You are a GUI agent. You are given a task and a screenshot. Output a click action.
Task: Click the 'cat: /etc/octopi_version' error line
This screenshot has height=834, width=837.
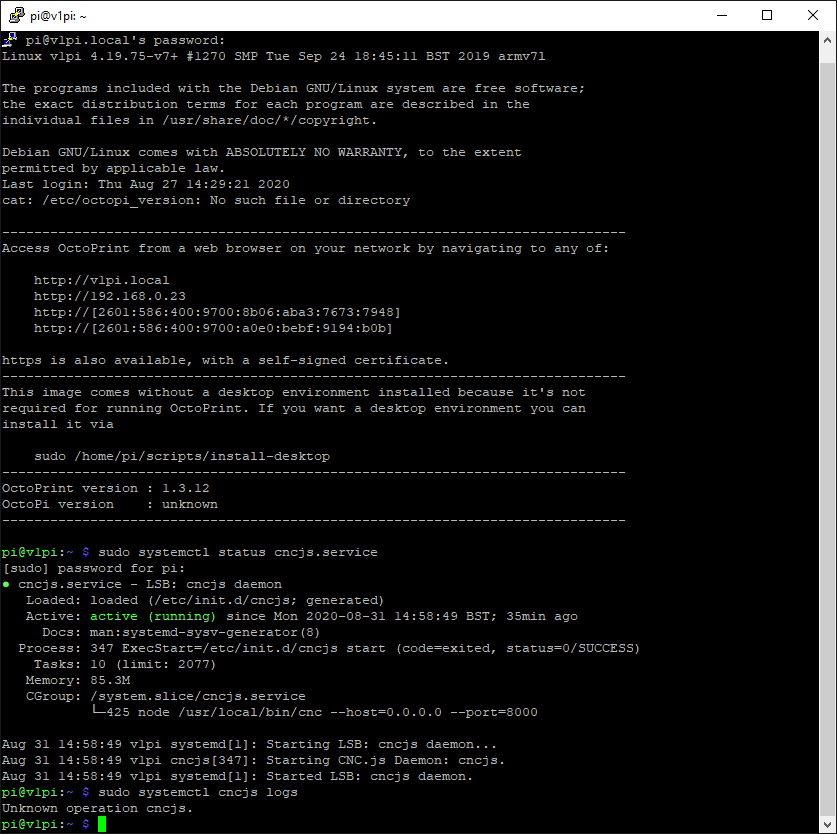click(206, 200)
